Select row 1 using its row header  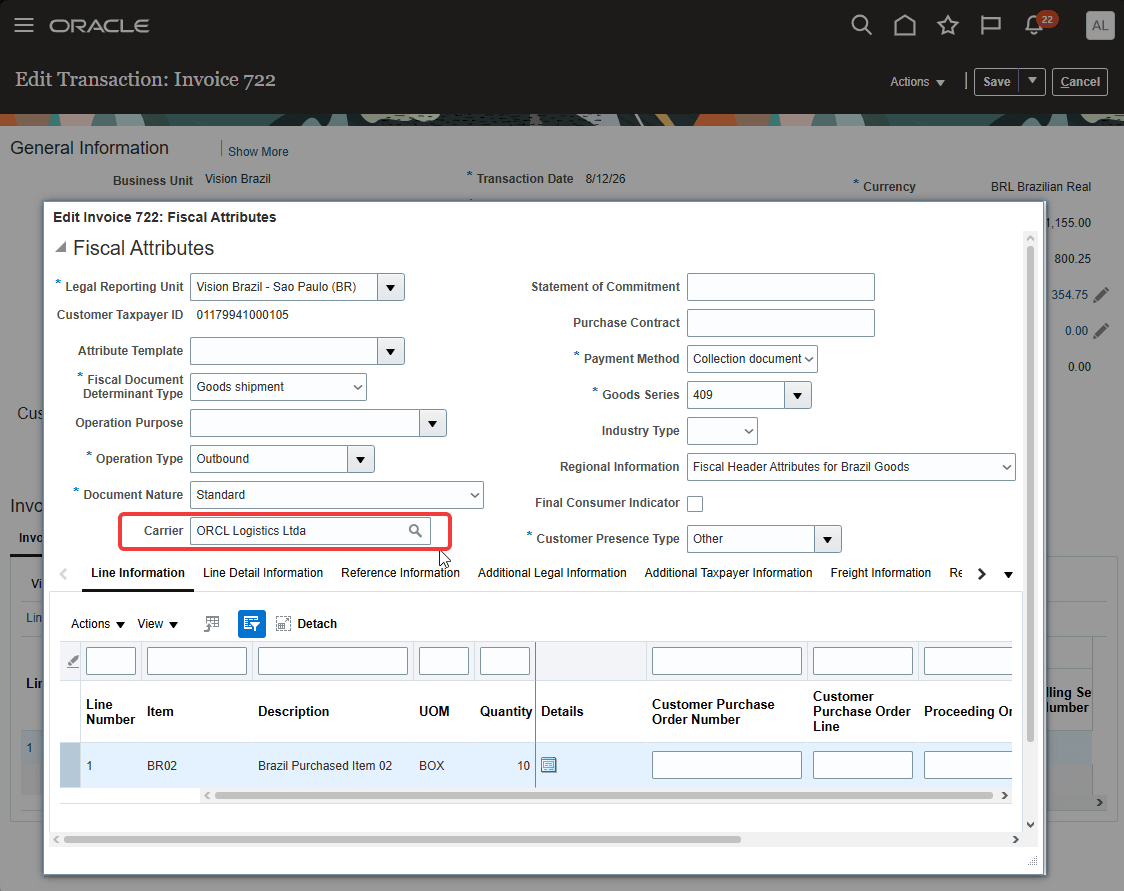[x=70, y=765]
